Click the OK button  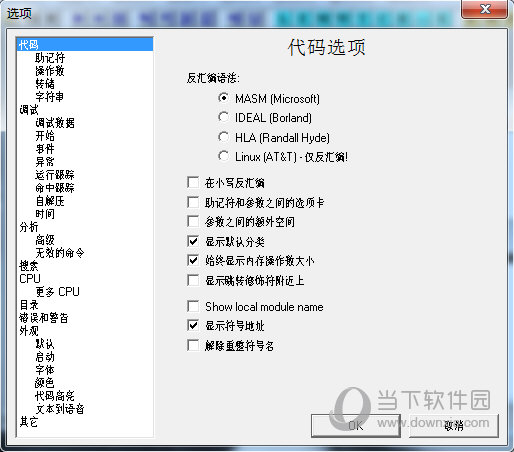point(356,426)
